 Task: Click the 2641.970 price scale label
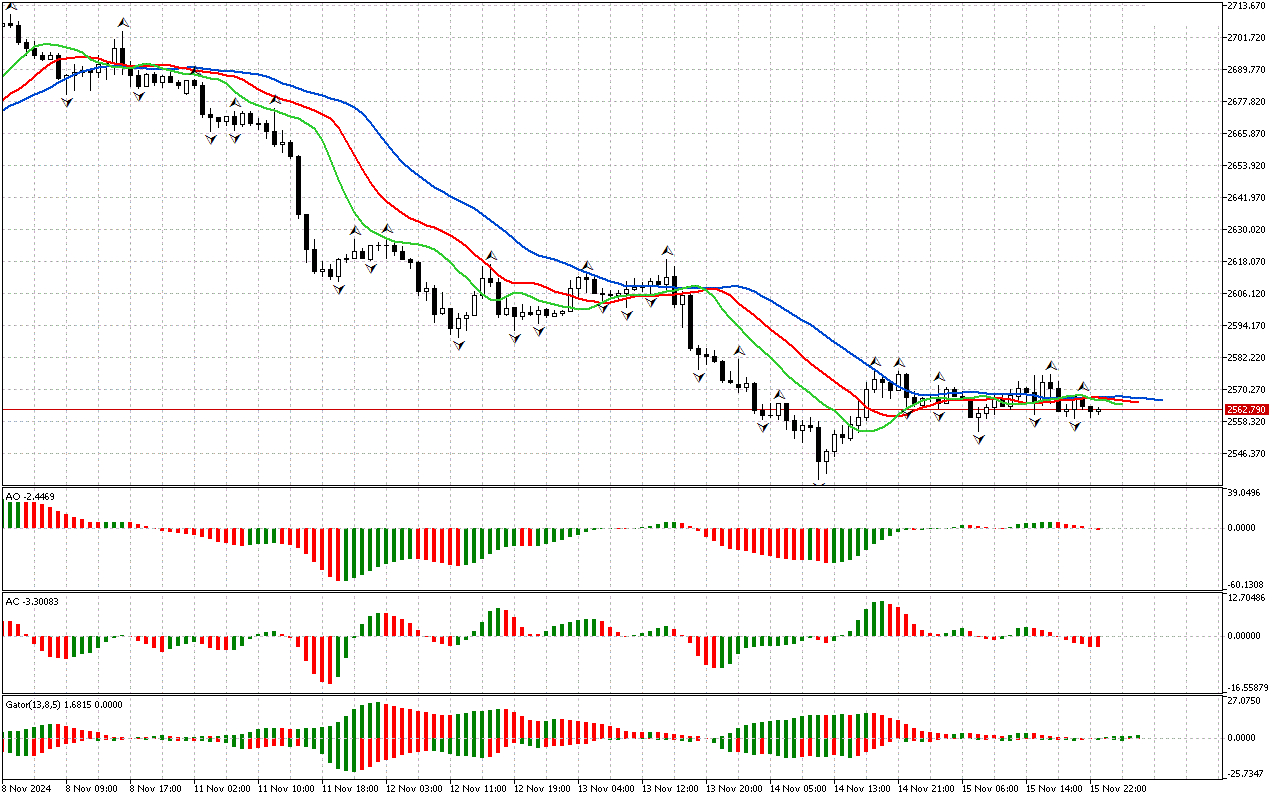(1247, 198)
